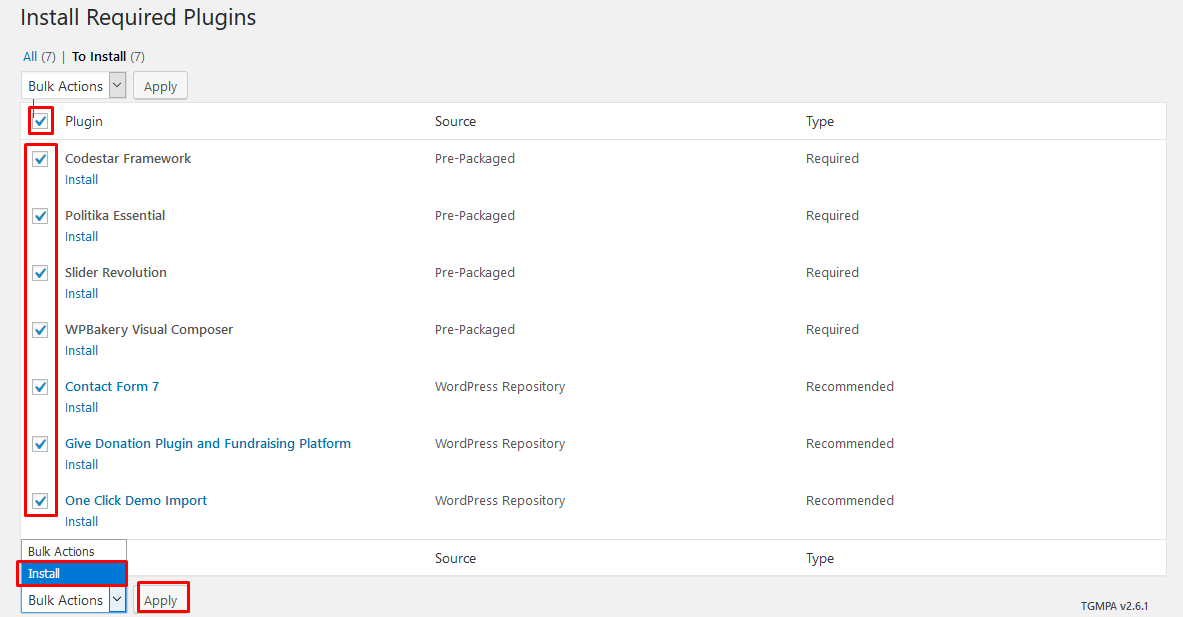Uncheck the Slider Revolution checkbox

[41, 273]
